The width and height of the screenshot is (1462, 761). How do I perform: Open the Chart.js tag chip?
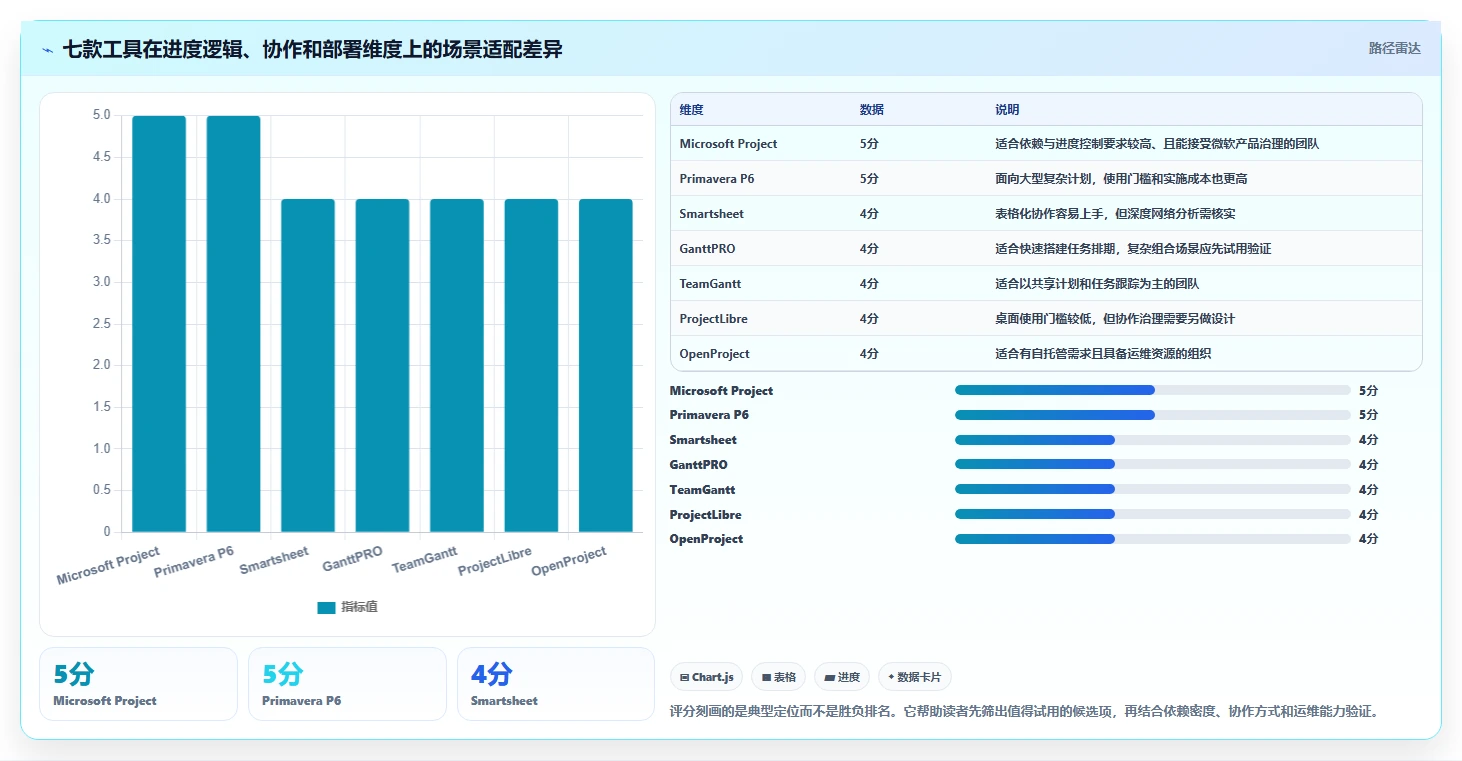coord(706,677)
